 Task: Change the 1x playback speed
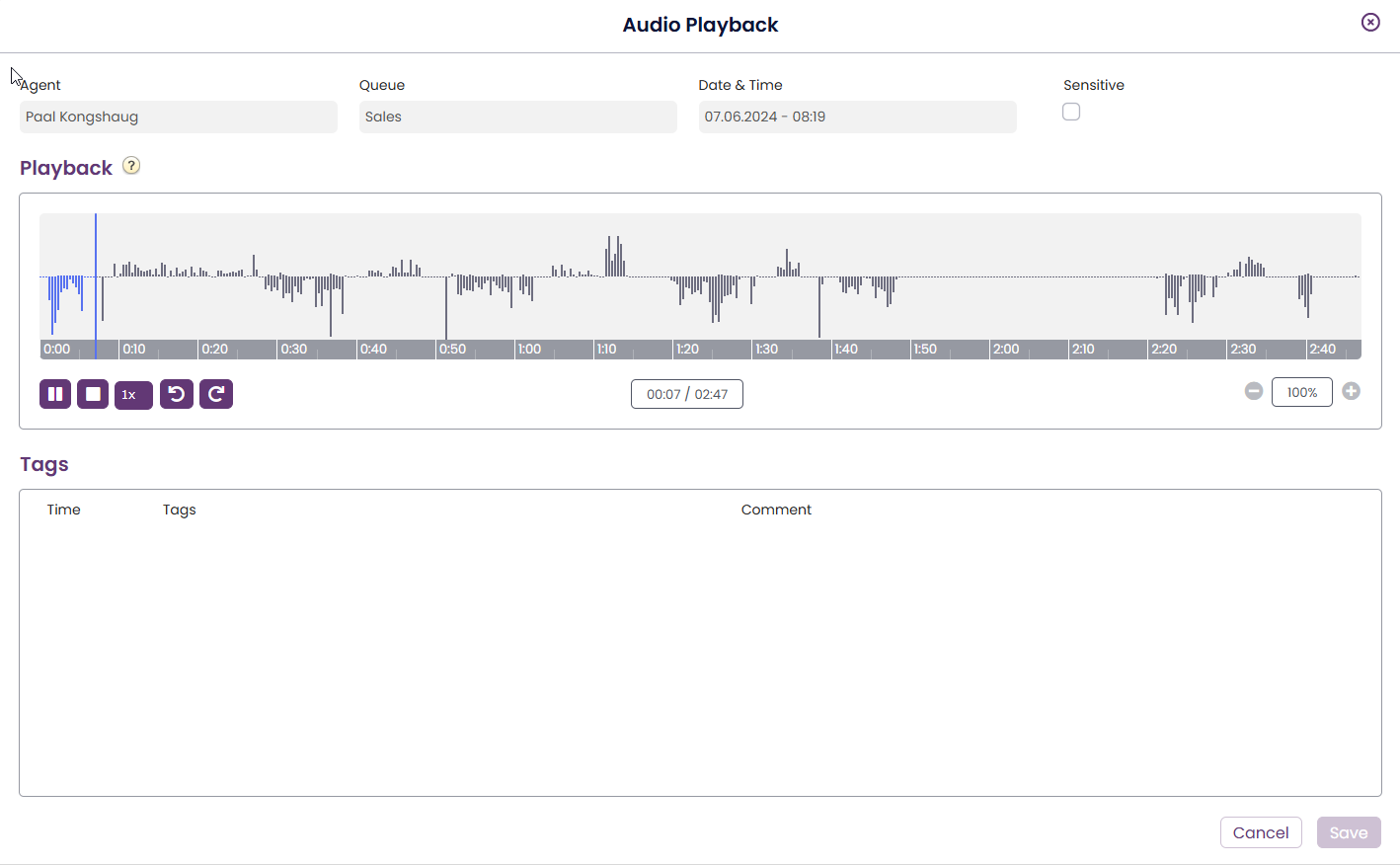click(x=133, y=395)
